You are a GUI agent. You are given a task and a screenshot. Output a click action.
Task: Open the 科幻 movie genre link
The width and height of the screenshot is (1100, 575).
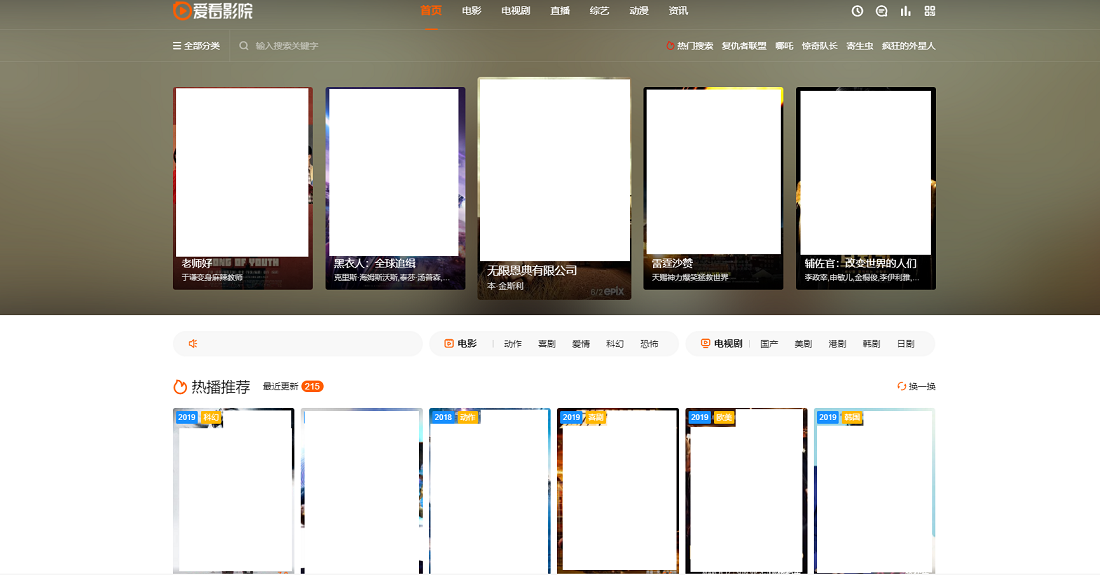614,344
